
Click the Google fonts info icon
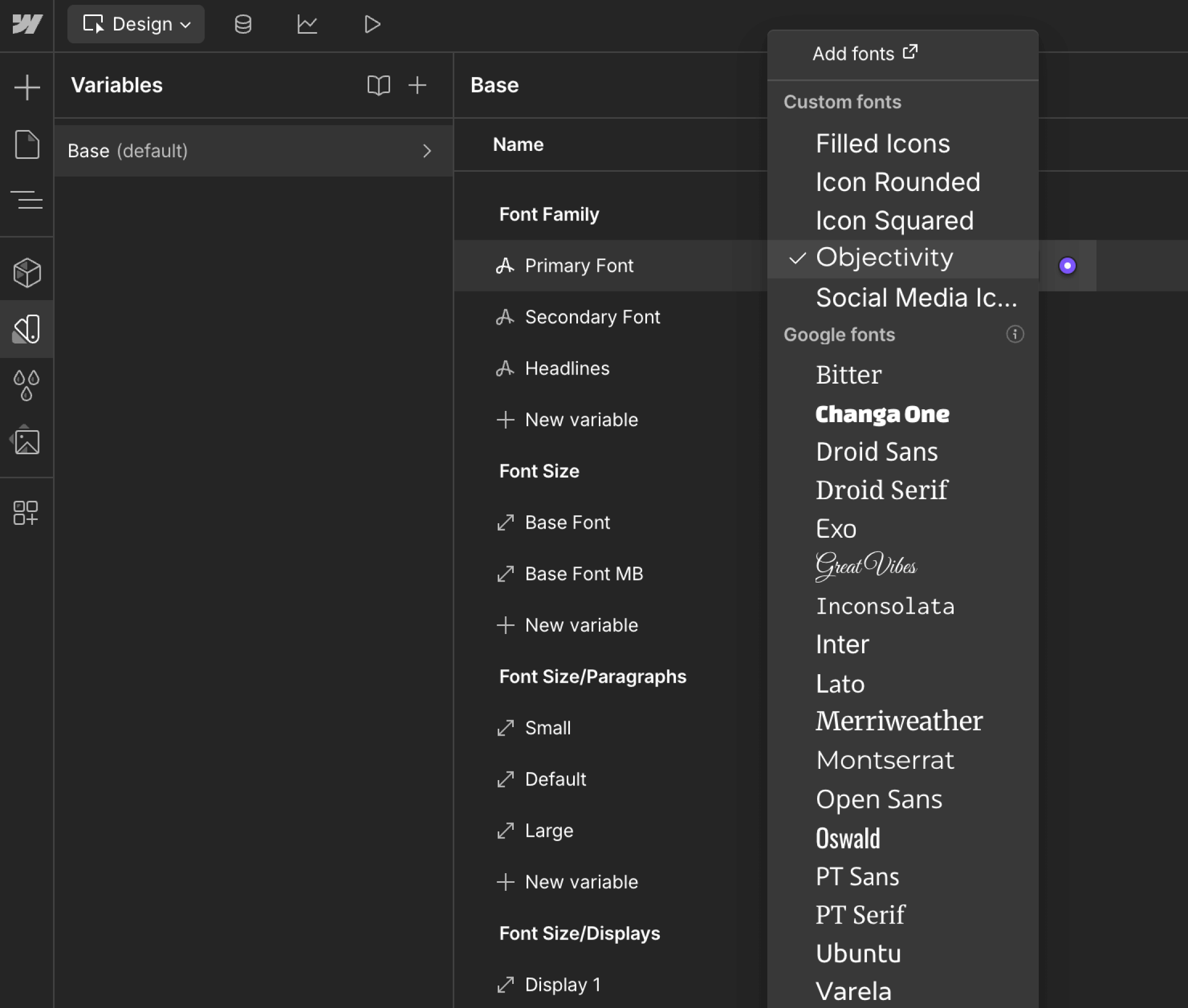coord(1015,334)
